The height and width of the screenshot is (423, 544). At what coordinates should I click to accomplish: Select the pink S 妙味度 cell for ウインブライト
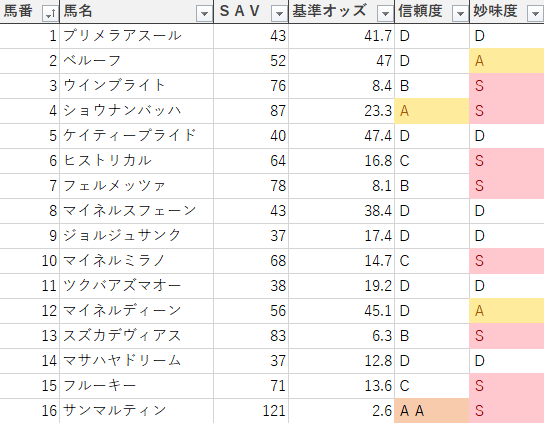point(507,86)
